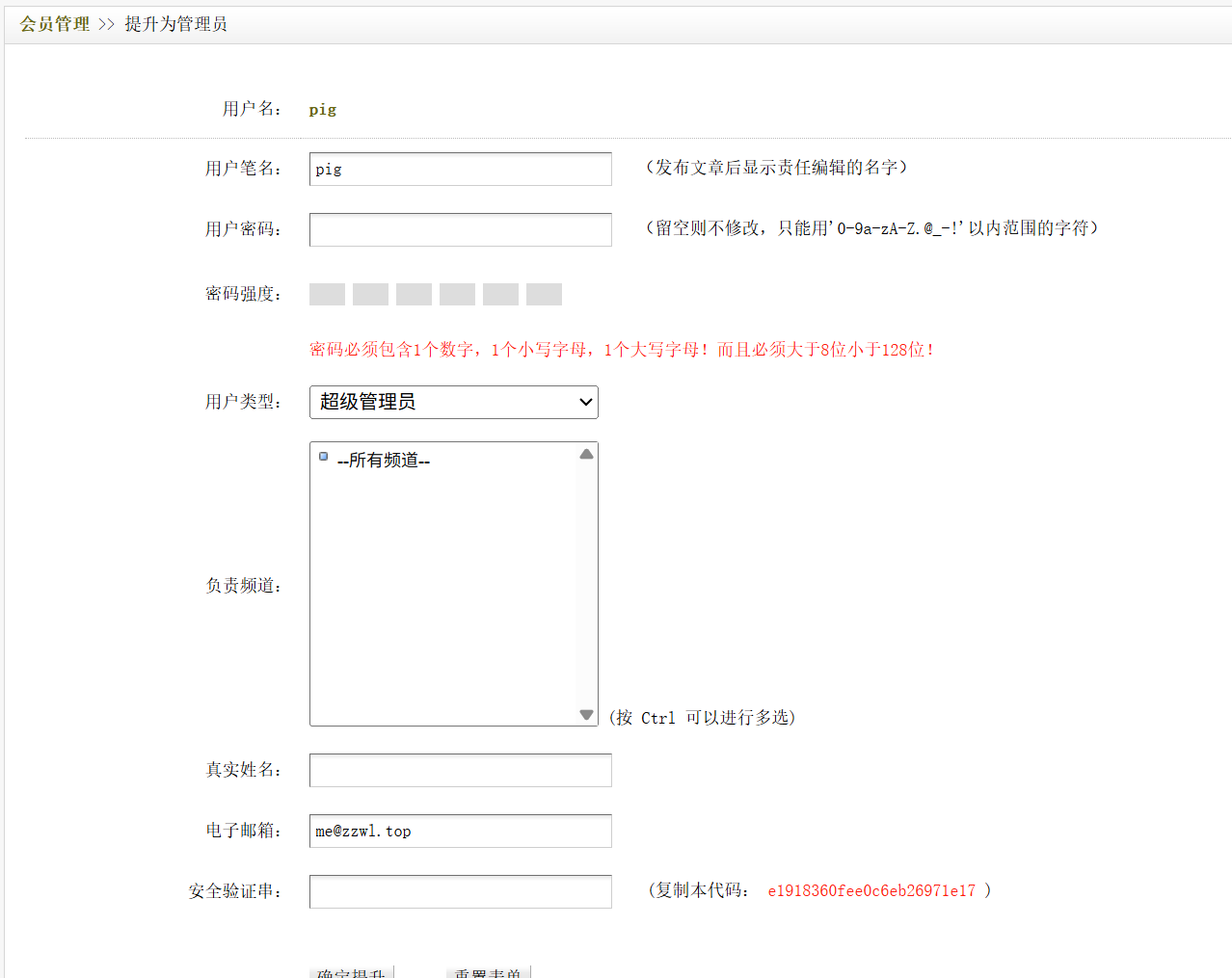Click the channel list scroll-down arrow

click(586, 714)
